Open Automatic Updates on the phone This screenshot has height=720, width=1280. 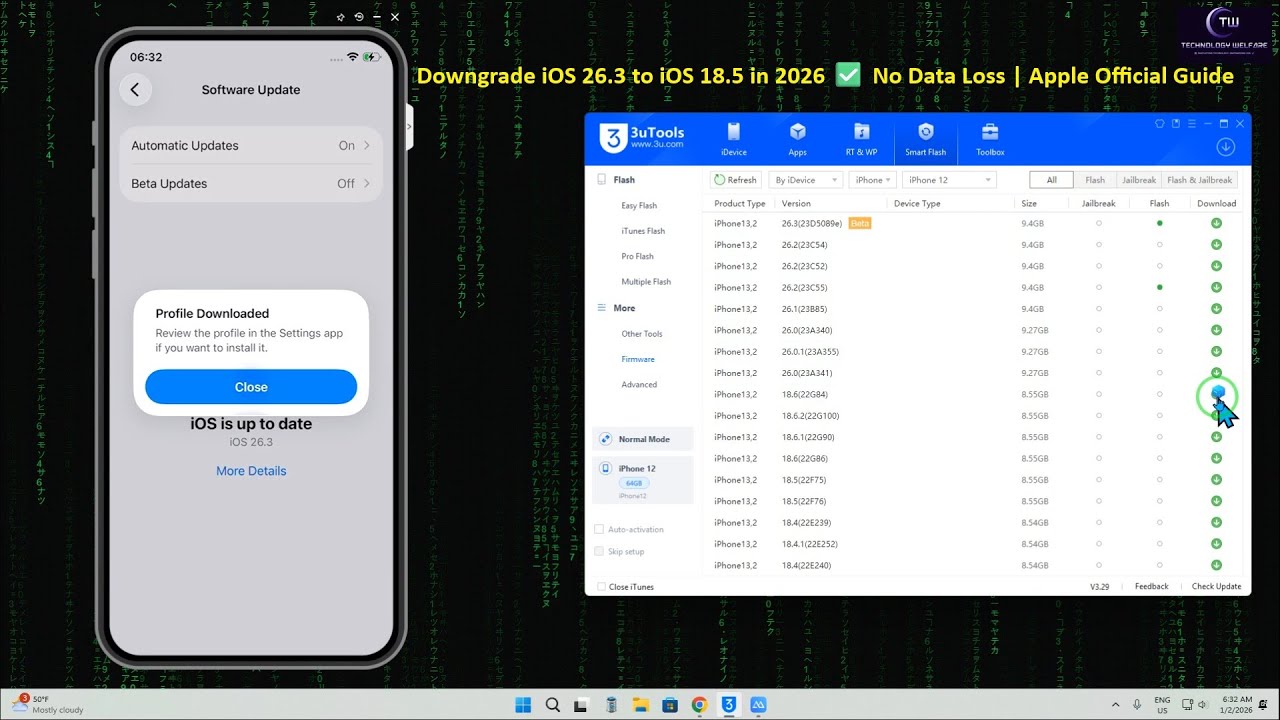tap(251, 146)
